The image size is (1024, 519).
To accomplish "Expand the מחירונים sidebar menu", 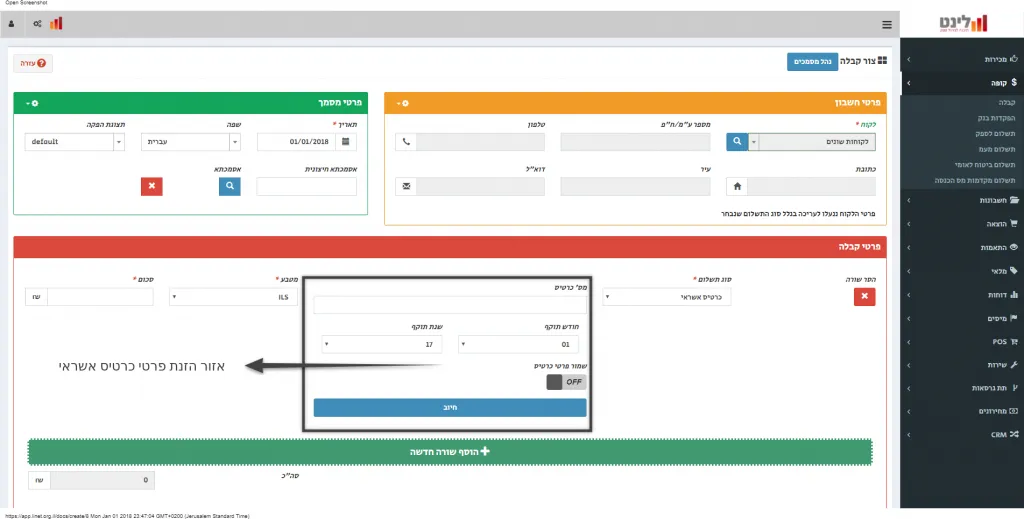I will [962, 411].
